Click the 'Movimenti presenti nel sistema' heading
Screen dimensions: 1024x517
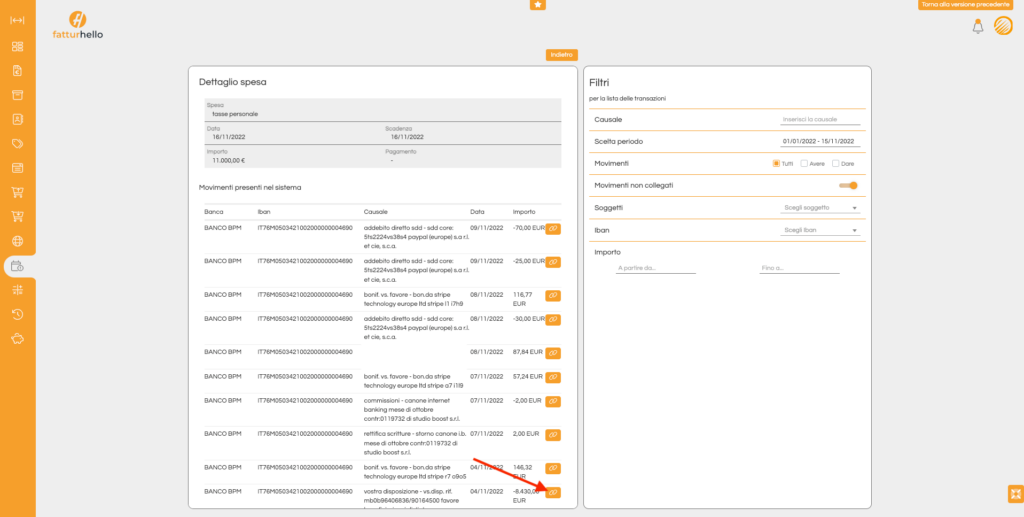[x=250, y=187]
